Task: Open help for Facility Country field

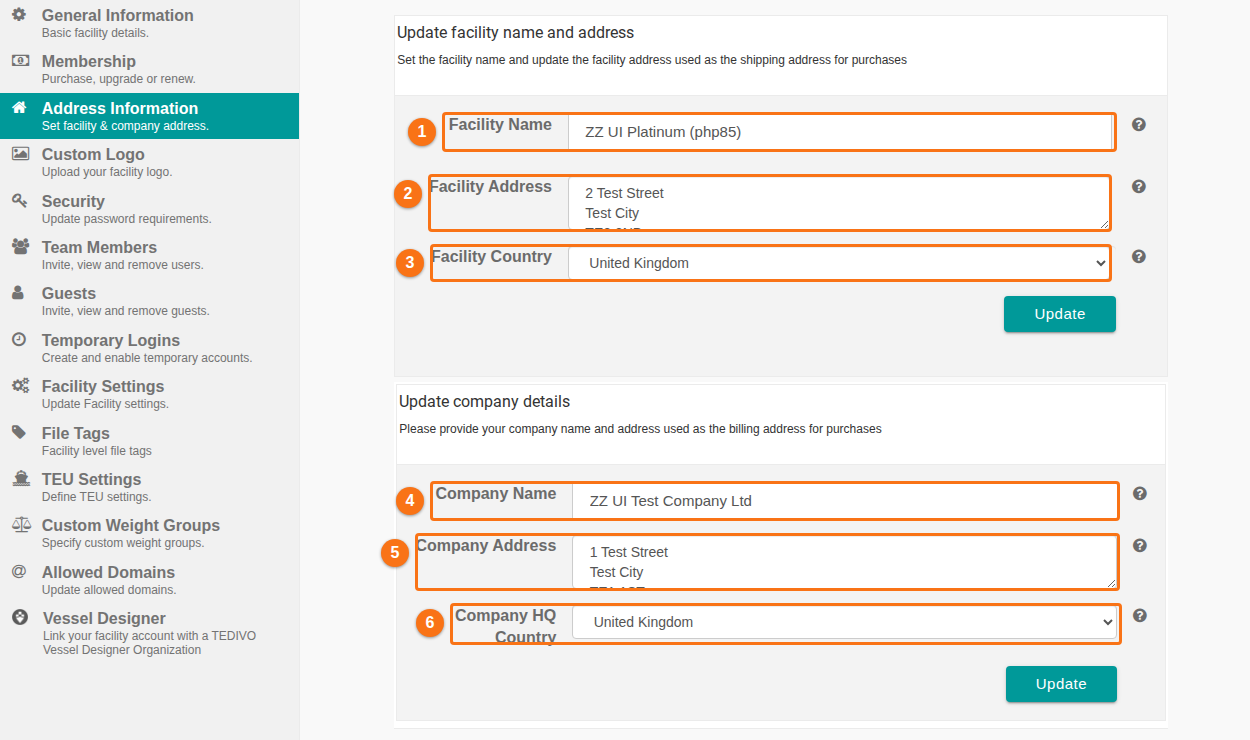Action: click(x=1139, y=257)
